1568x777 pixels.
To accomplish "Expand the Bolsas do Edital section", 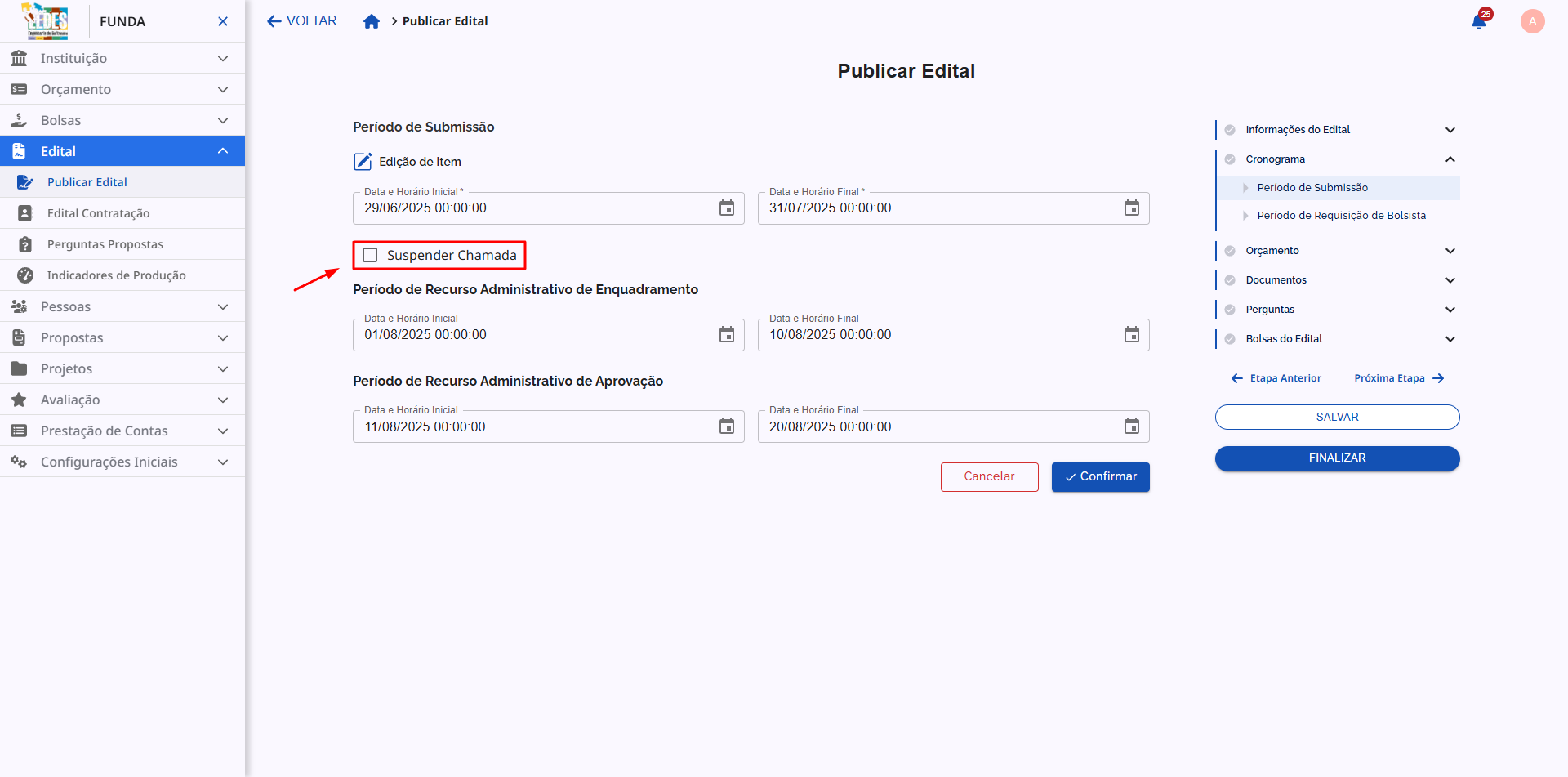I will click(1451, 338).
